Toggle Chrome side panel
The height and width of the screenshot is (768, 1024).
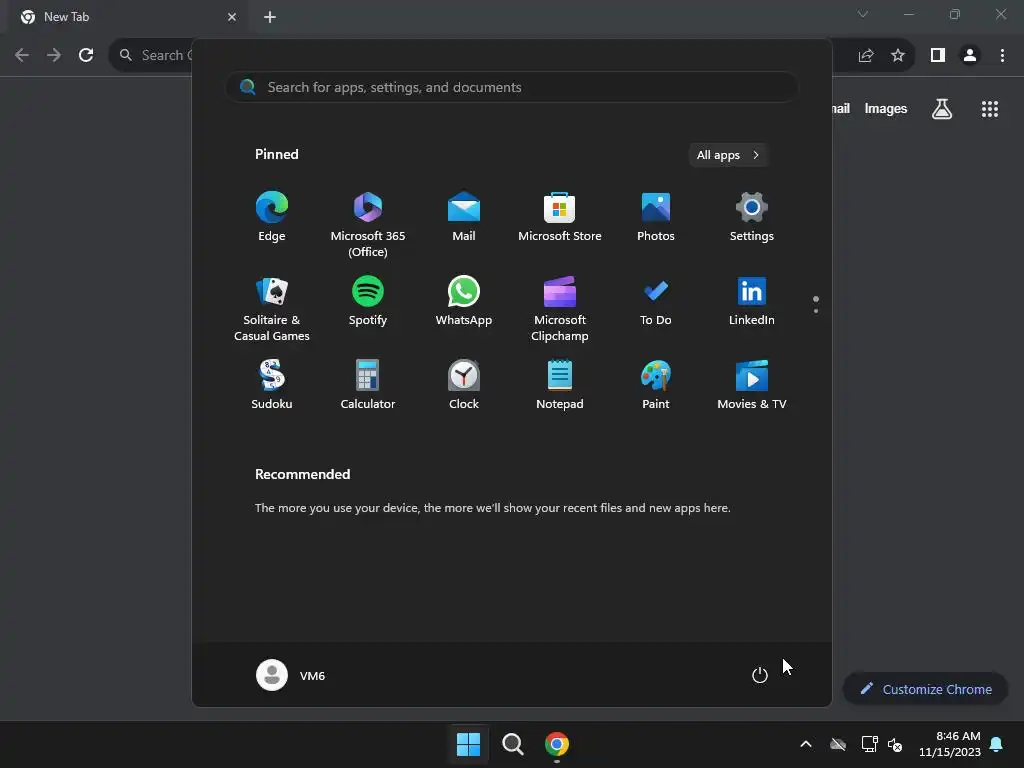click(x=938, y=56)
